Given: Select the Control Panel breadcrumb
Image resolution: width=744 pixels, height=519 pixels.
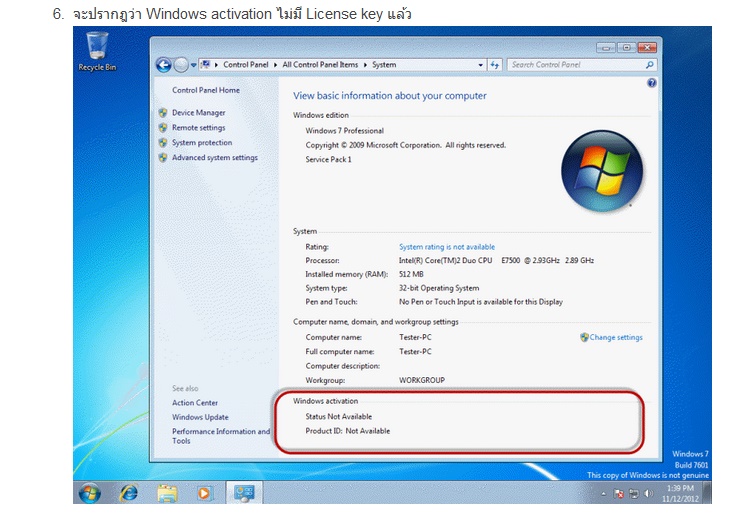Looking at the screenshot, I should click(x=245, y=65).
